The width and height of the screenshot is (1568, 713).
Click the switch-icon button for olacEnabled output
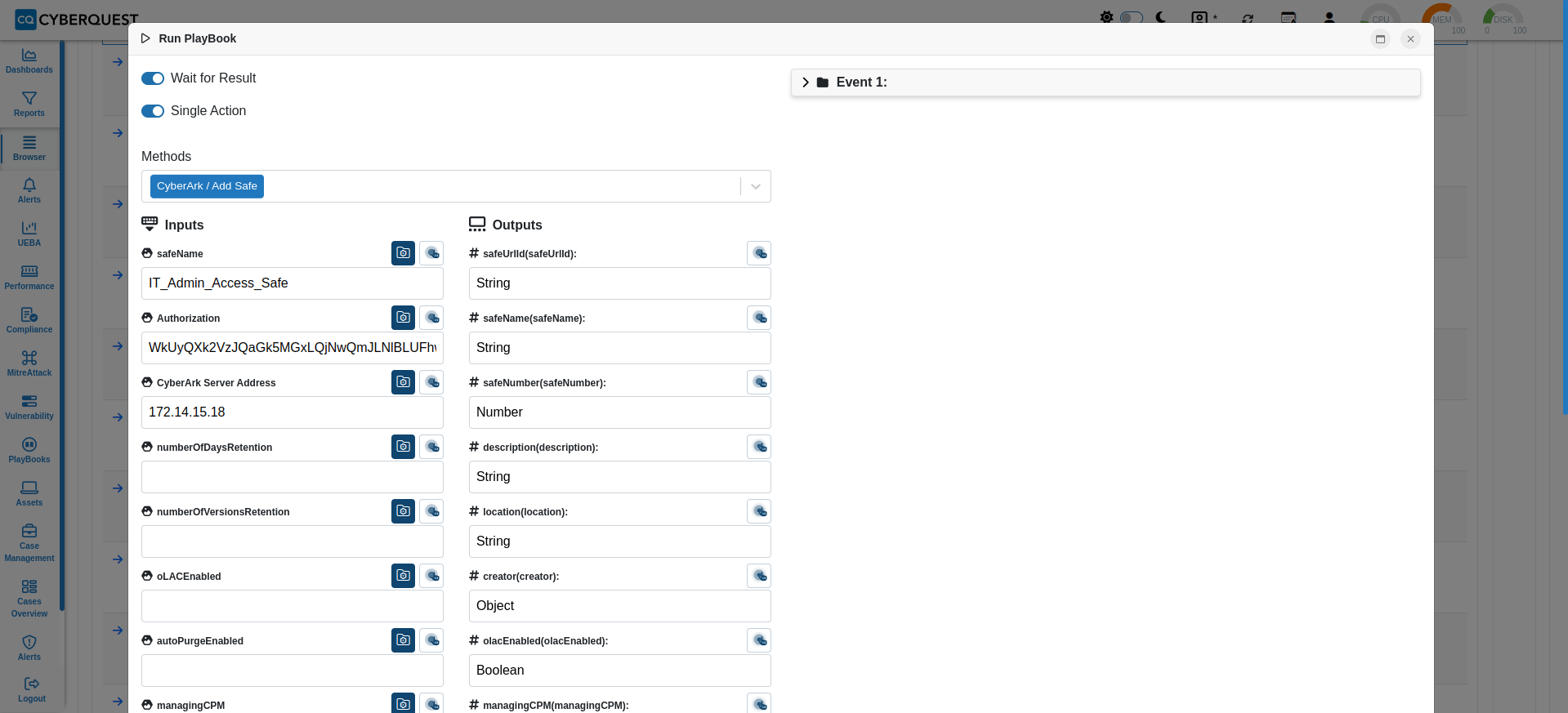[x=759, y=640]
